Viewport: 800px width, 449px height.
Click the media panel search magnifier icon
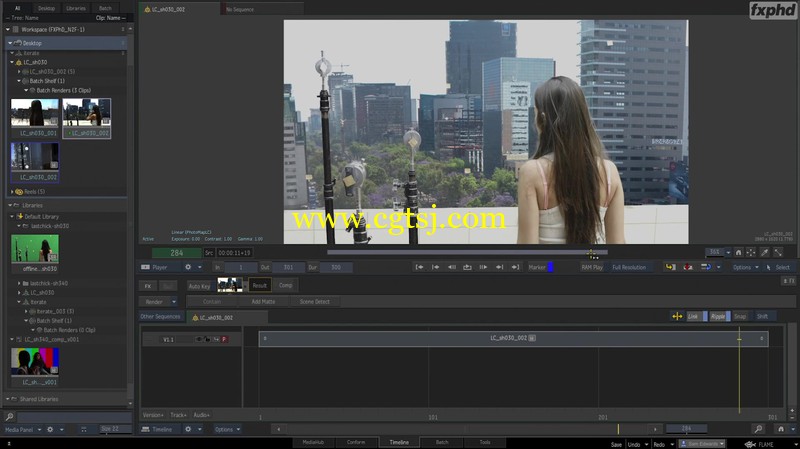click(x=9, y=417)
